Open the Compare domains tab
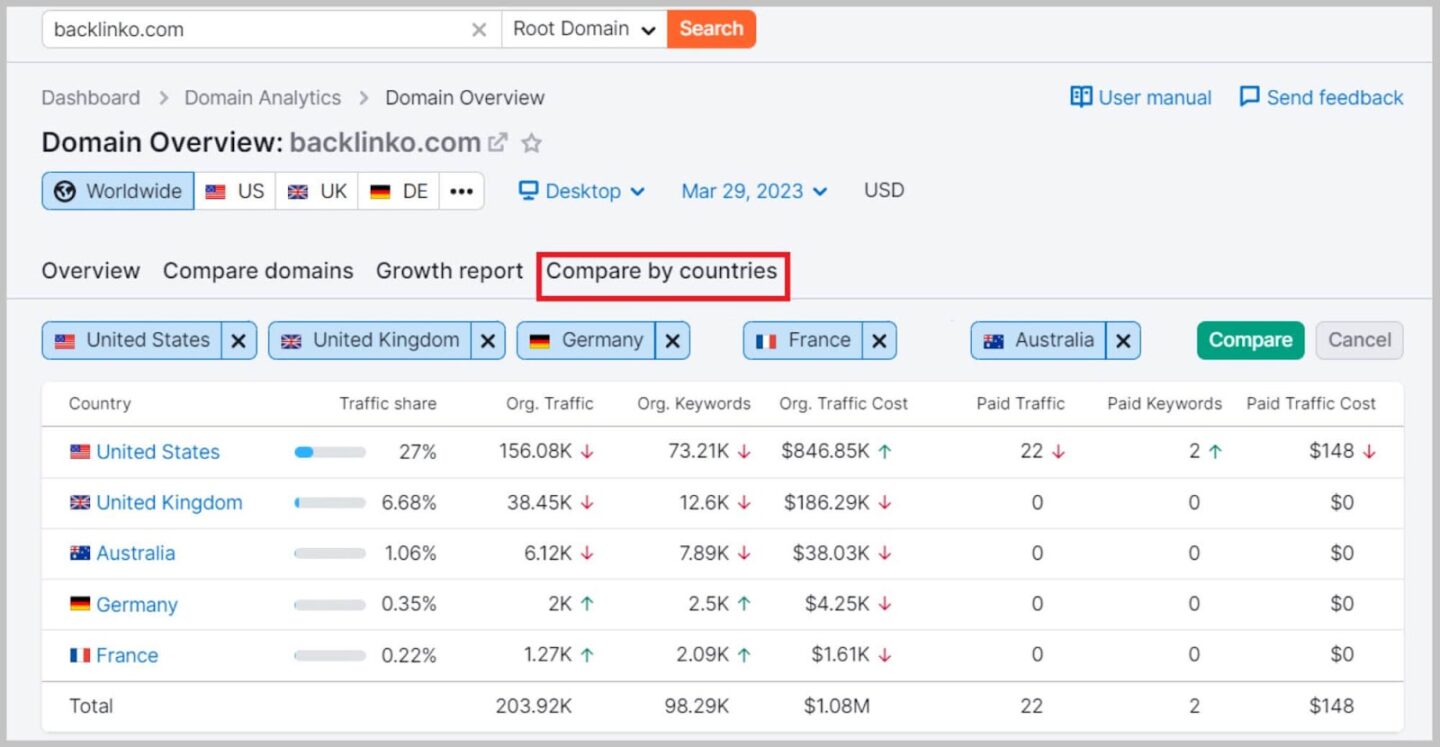The image size is (1440, 747). 258,270
